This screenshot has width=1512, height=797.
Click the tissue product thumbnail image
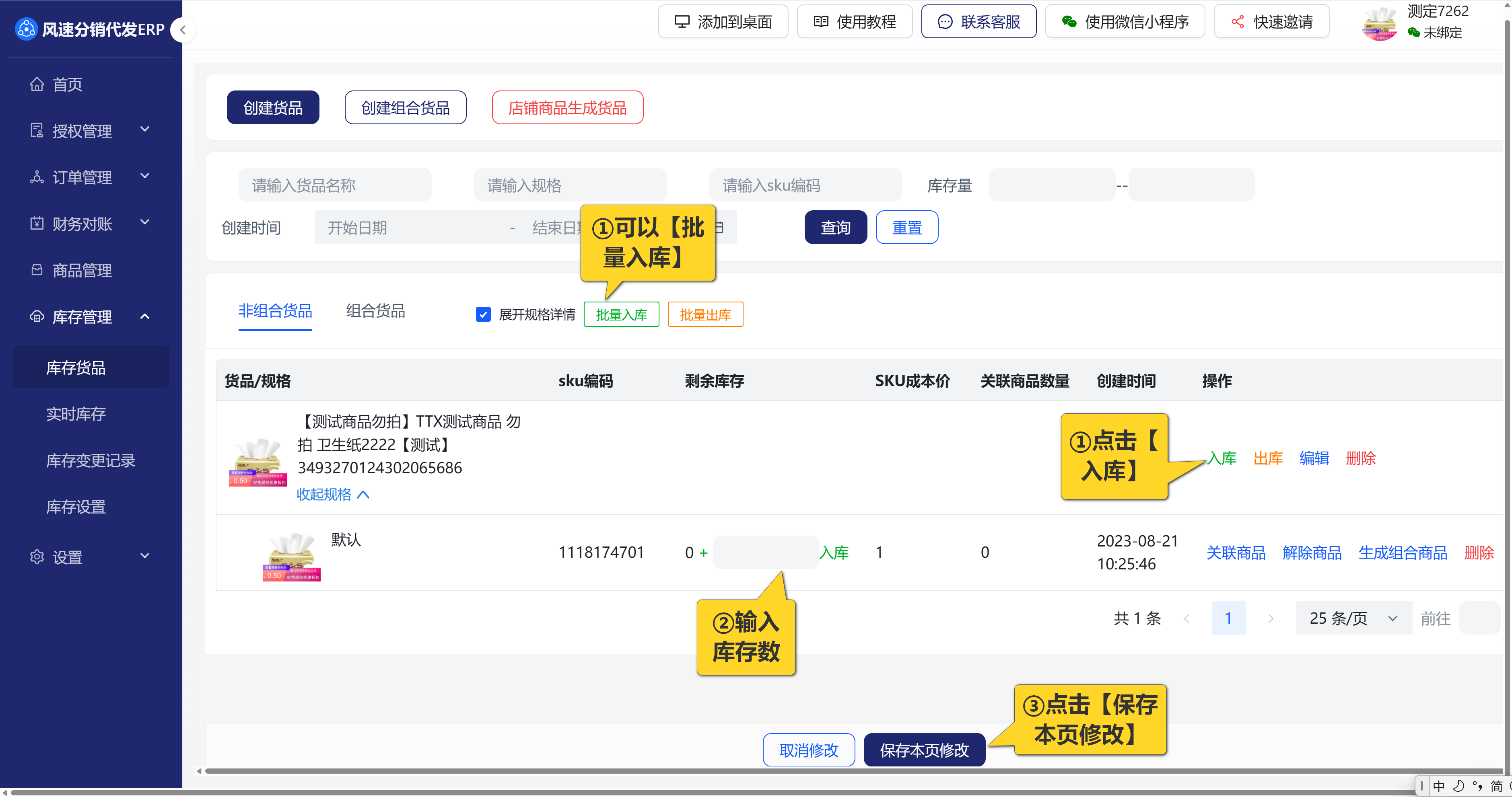coord(257,462)
